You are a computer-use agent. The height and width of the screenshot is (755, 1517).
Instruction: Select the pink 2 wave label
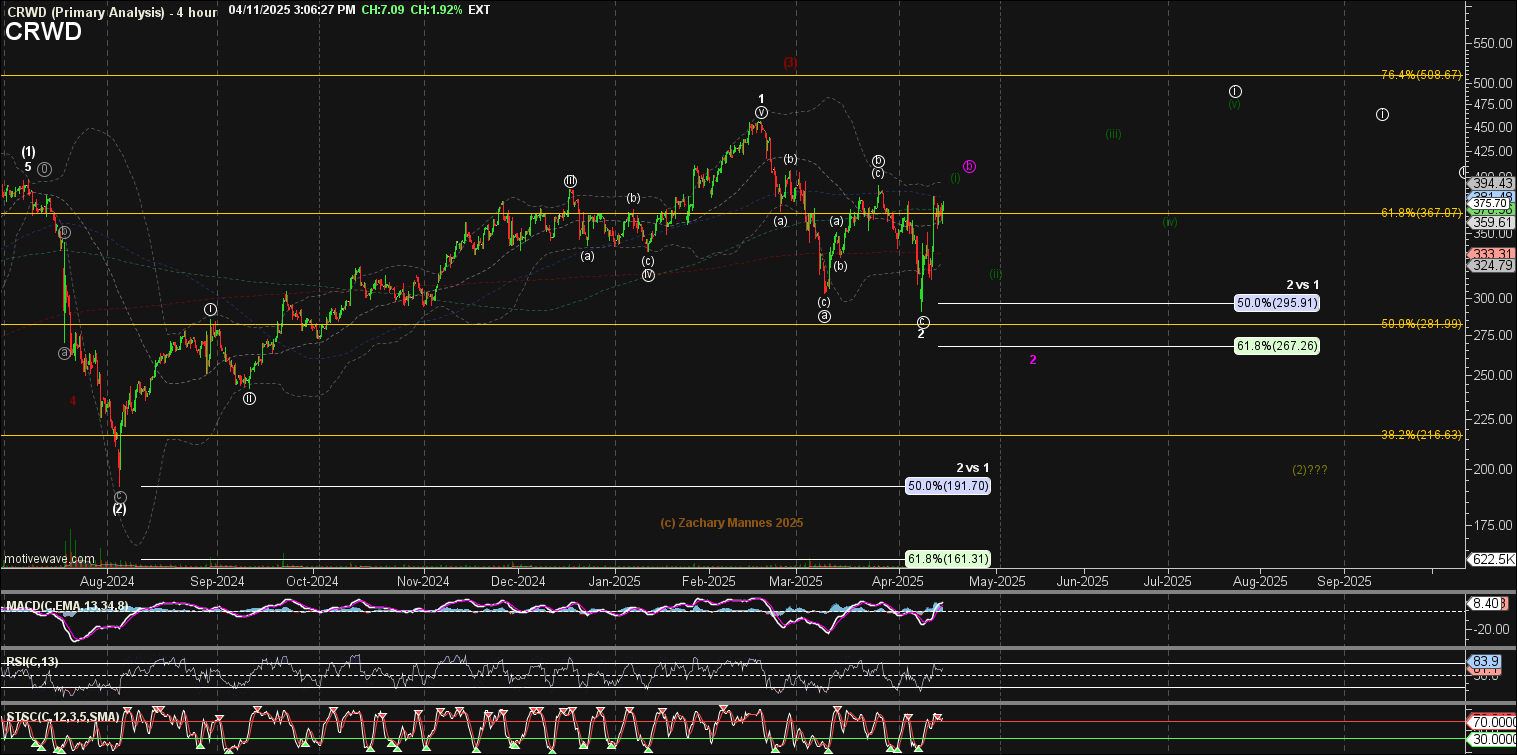1033,359
